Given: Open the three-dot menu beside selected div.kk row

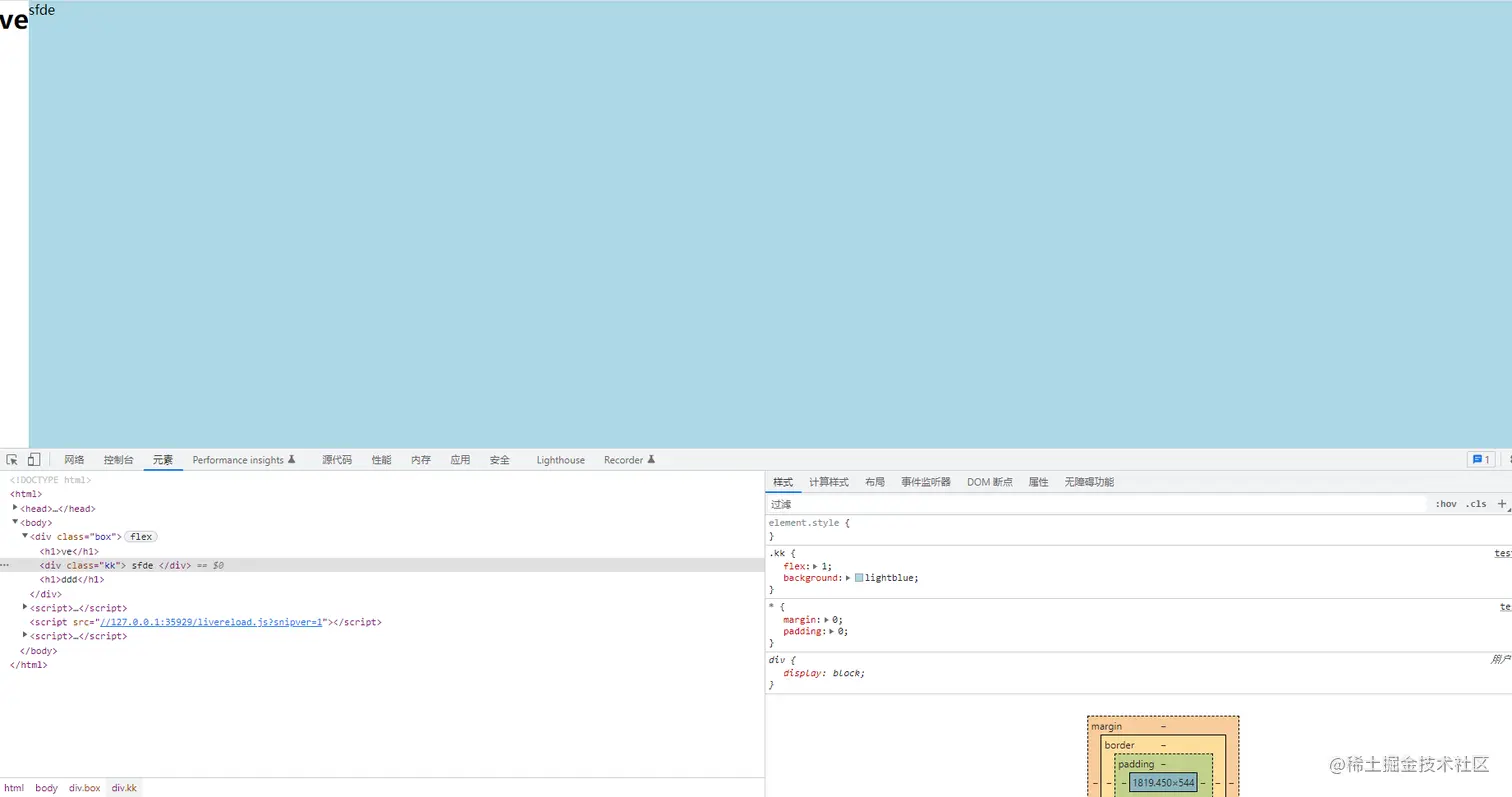Looking at the screenshot, I should point(4,565).
